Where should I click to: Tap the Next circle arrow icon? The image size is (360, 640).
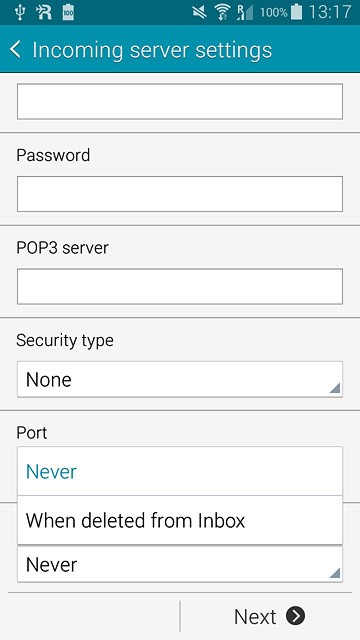pos(295,616)
